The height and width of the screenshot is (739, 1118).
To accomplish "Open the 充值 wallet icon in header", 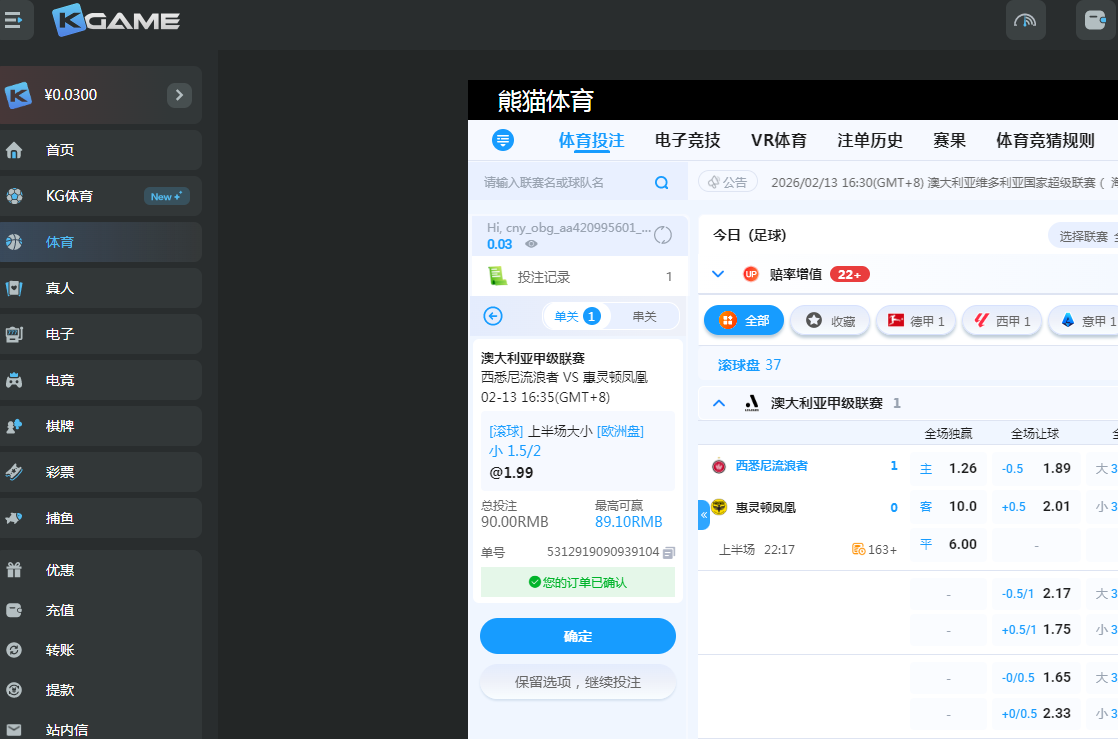I will (x=1095, y=20).
